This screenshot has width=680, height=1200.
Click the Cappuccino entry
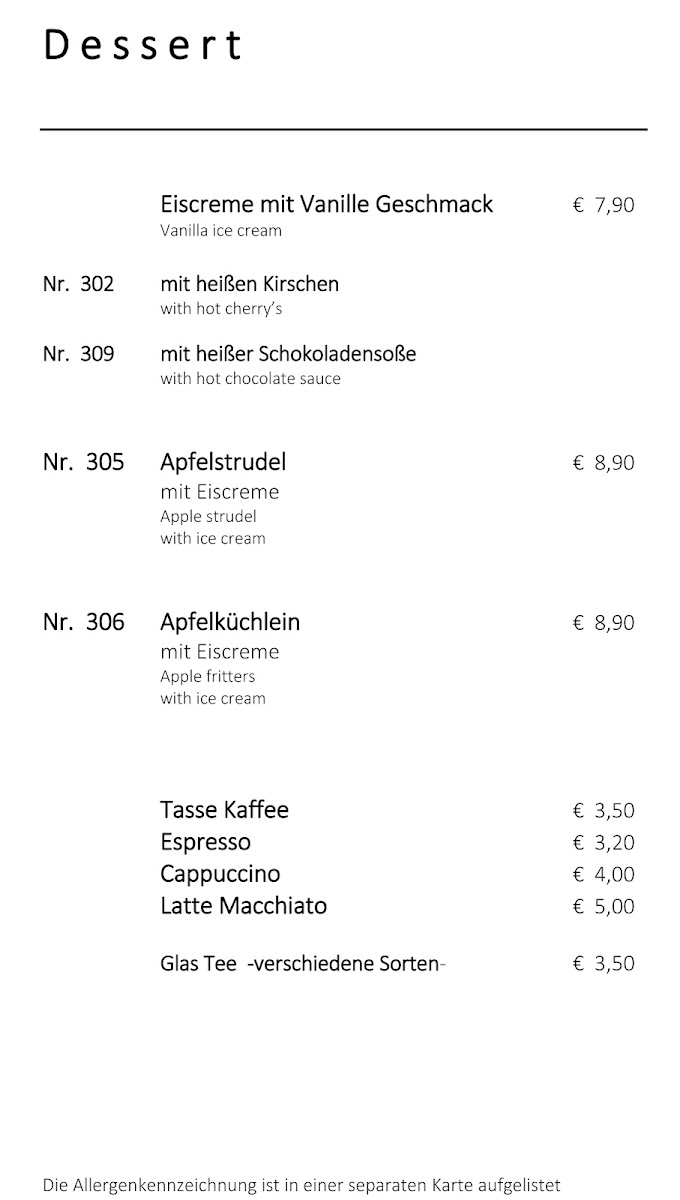click(220, 874)
